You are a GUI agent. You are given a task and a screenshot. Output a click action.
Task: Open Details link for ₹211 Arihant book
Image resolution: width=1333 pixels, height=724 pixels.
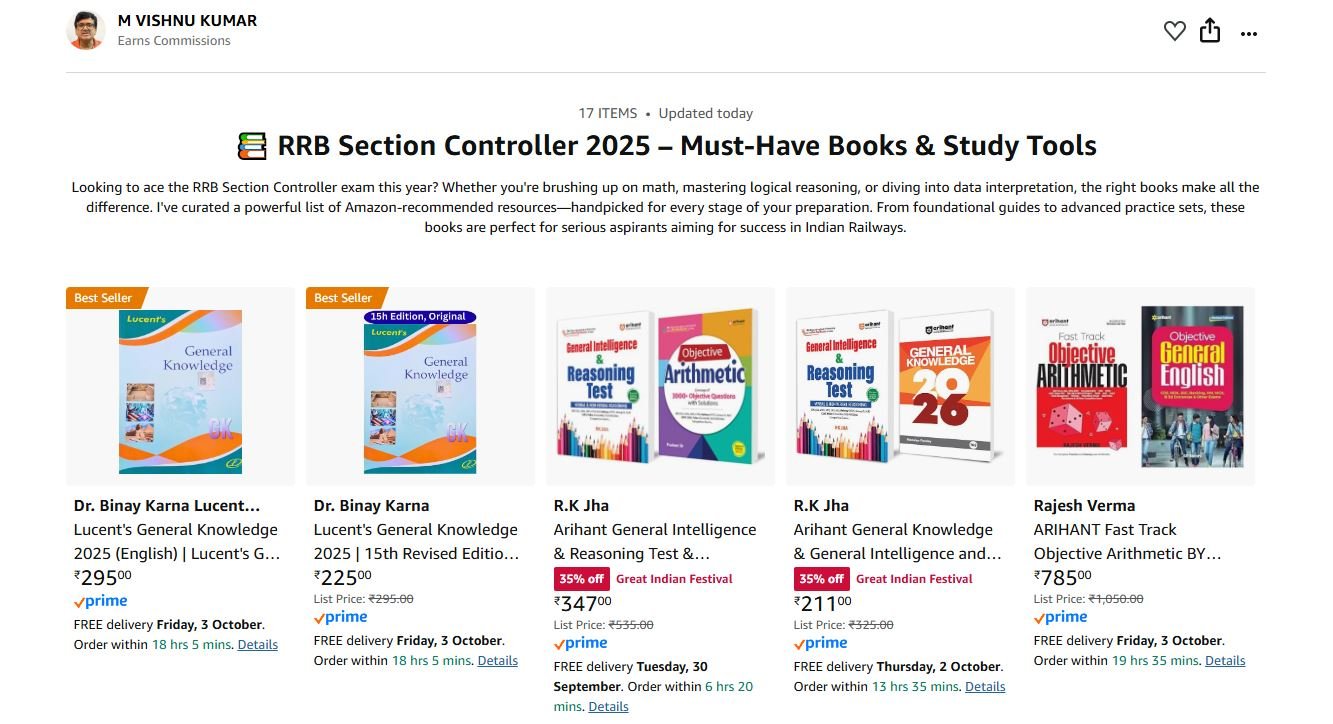985,687
